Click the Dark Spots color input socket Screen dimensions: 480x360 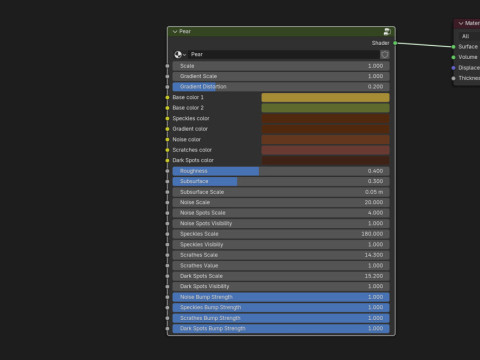[167, 160]
